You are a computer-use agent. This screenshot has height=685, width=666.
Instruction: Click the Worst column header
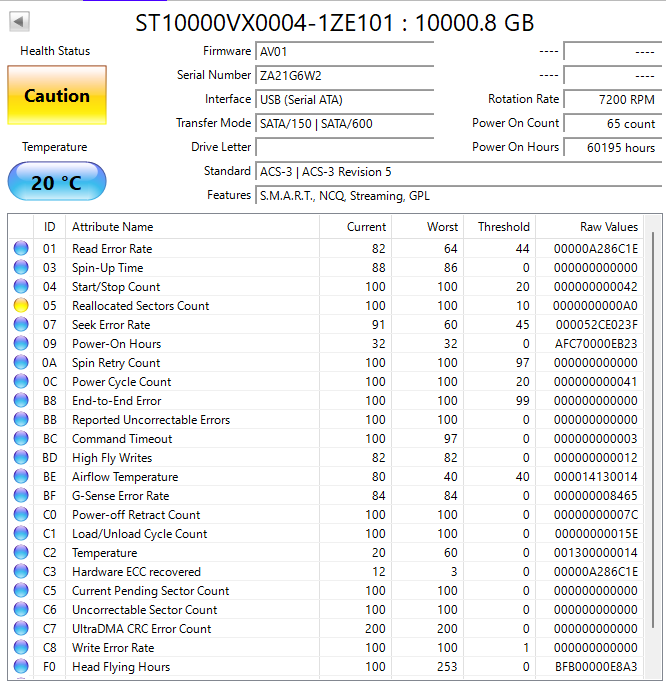pos(428,227)
